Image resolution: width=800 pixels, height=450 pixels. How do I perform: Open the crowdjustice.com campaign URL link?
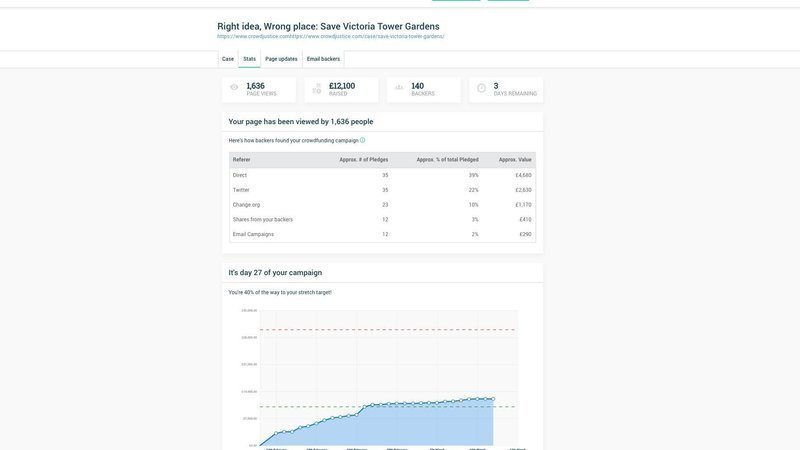(330, 37)
